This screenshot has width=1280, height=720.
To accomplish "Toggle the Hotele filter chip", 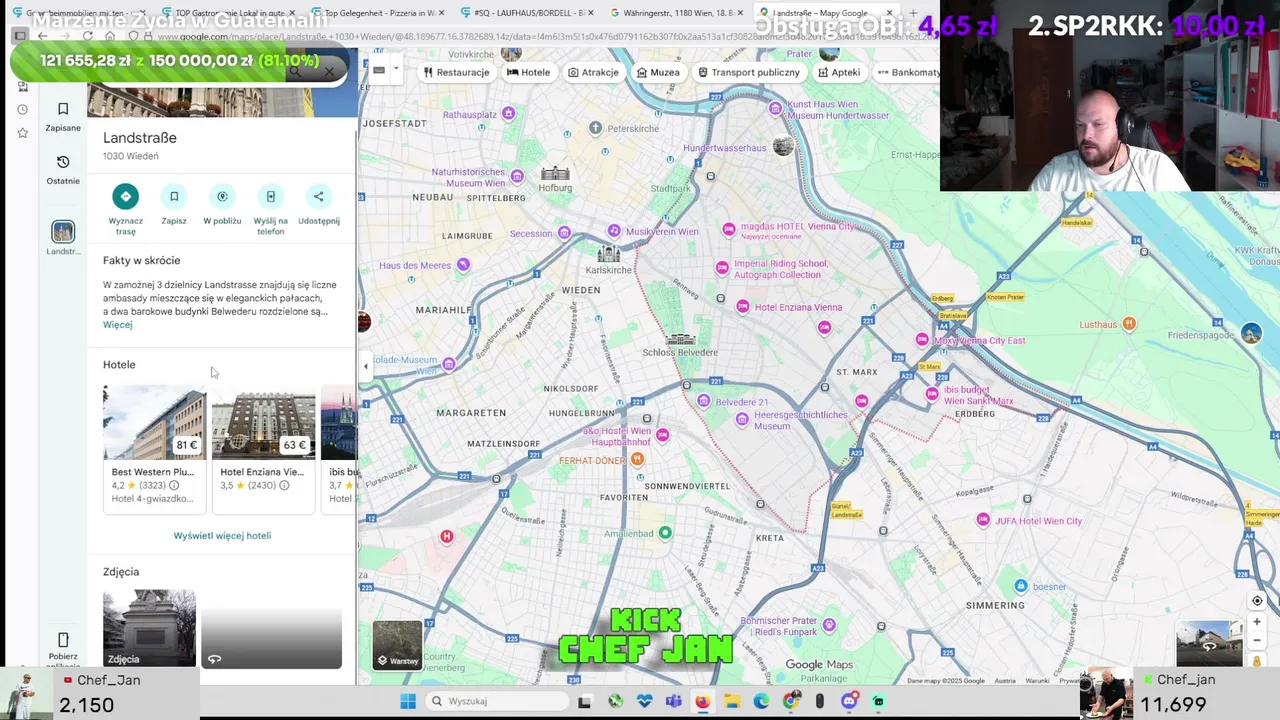I will pyautogui.click(x=529, y=72).
